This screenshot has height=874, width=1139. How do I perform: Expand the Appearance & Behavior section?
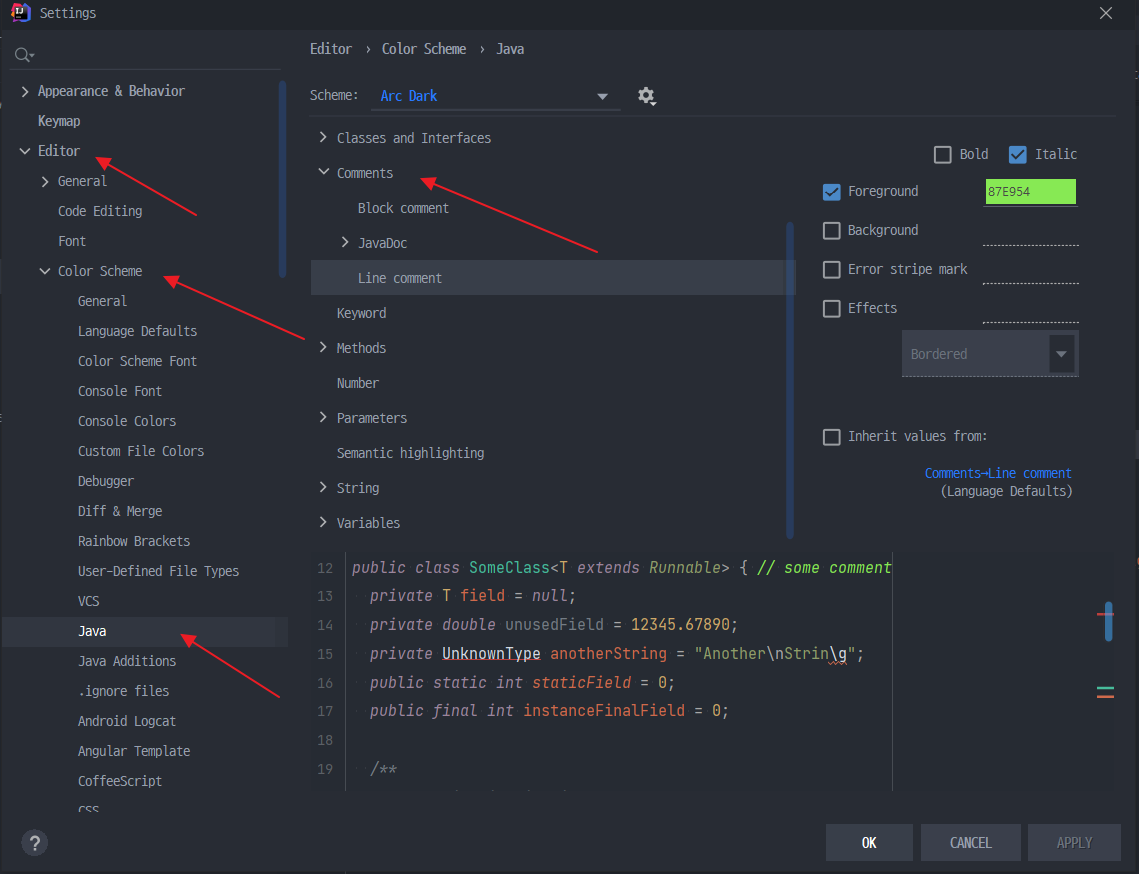[25, 91]
